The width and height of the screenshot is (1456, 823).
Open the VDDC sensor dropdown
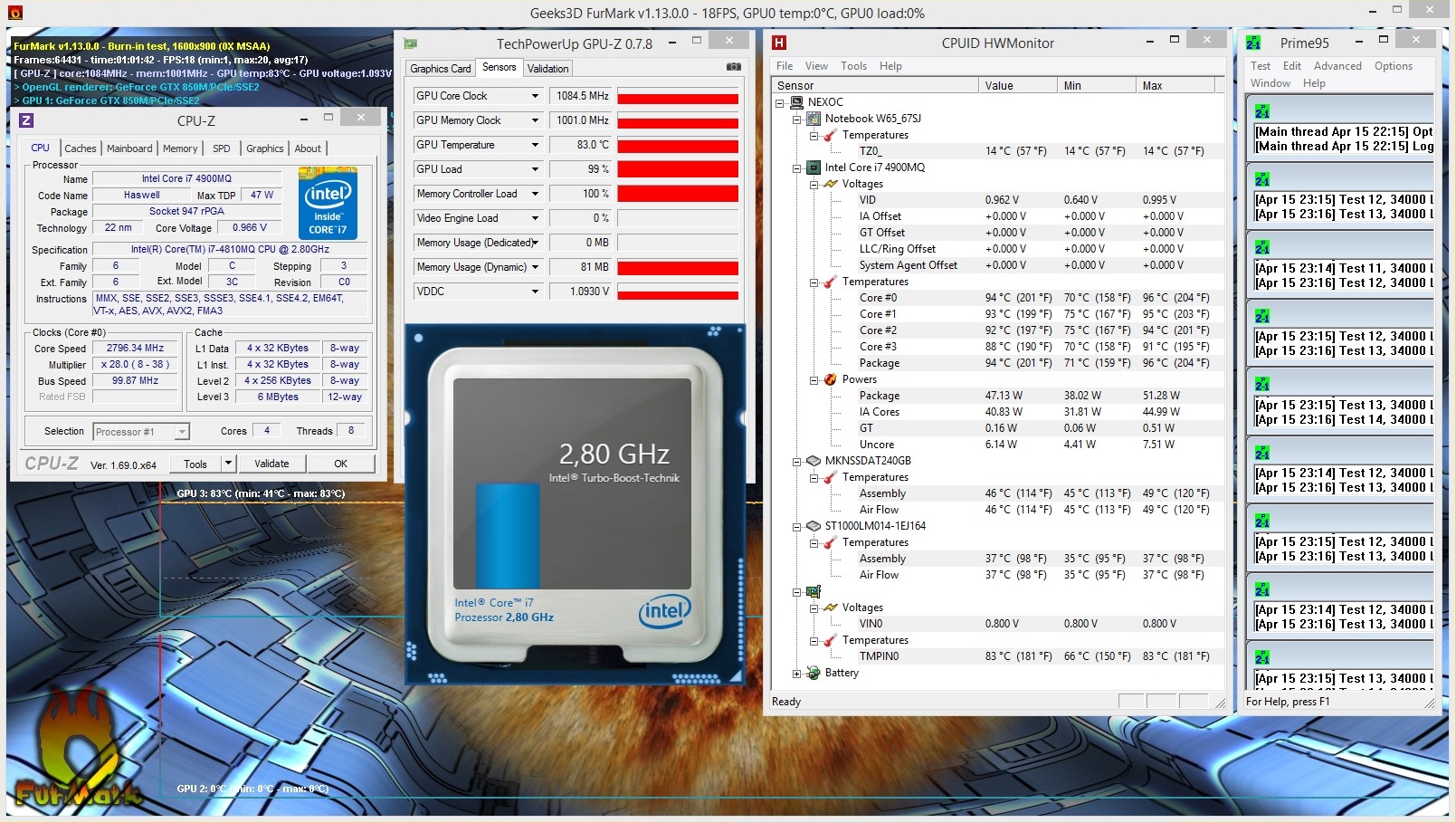[x=535, y=292]
